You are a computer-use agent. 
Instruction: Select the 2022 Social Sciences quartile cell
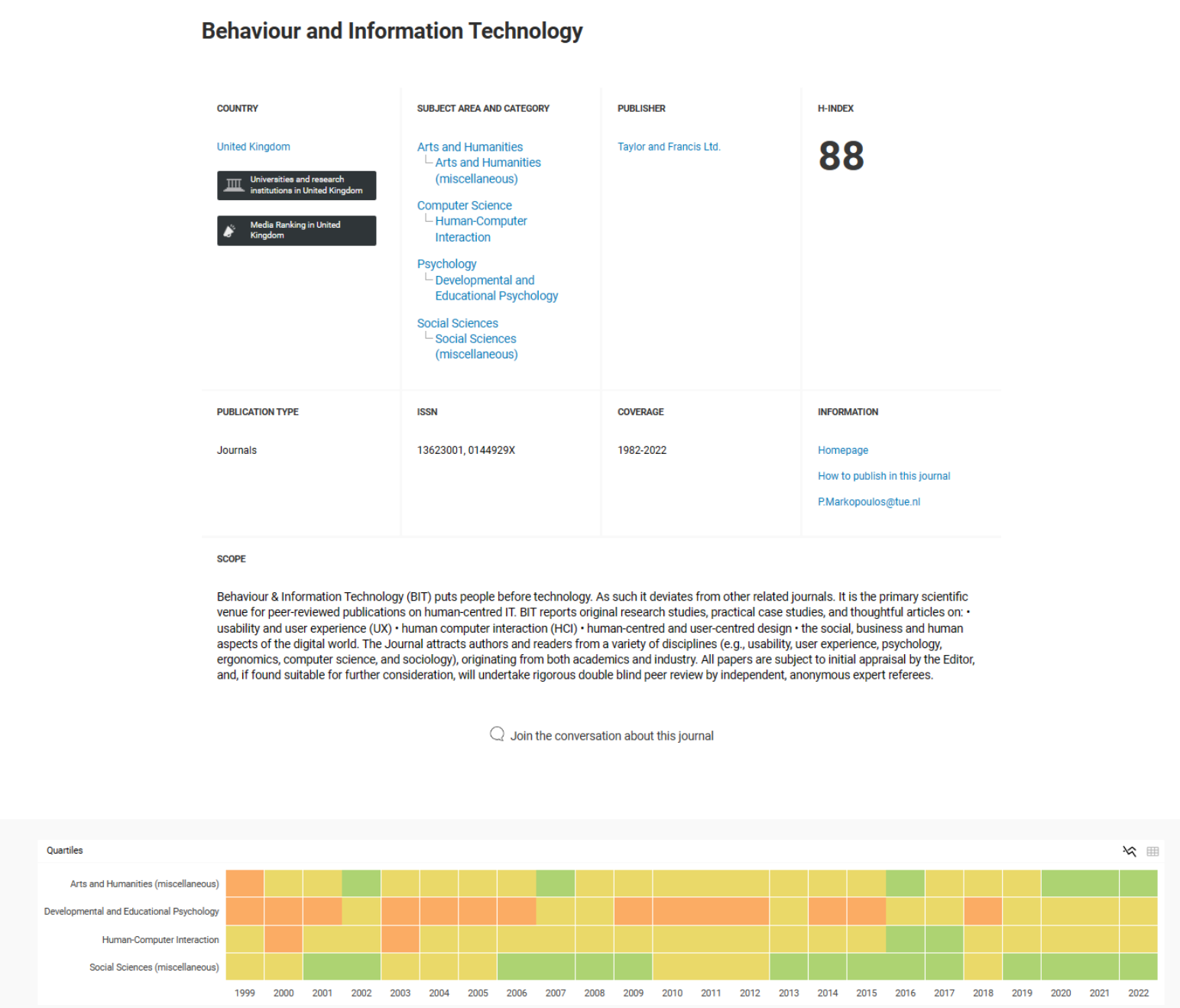[1138, 966]
